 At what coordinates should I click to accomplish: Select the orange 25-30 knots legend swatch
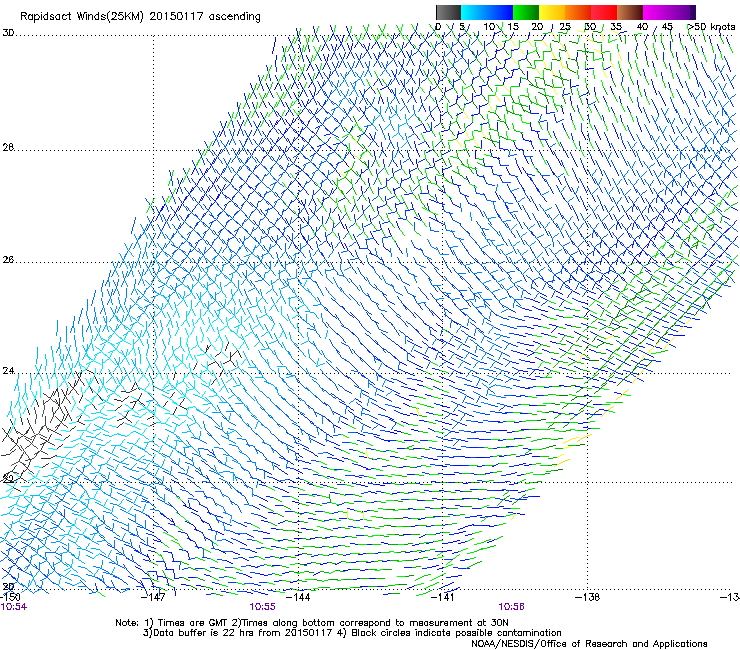tap(578, 12)
